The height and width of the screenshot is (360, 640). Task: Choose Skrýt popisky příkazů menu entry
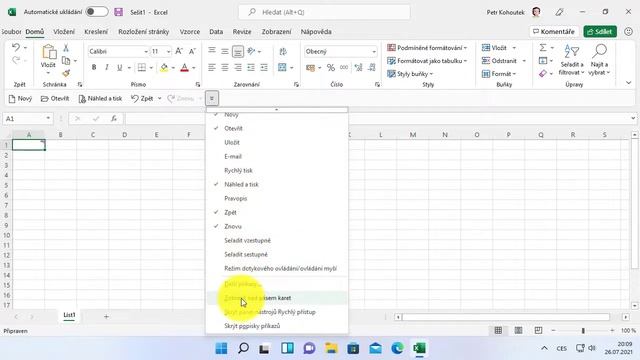(x=277, y=326)
